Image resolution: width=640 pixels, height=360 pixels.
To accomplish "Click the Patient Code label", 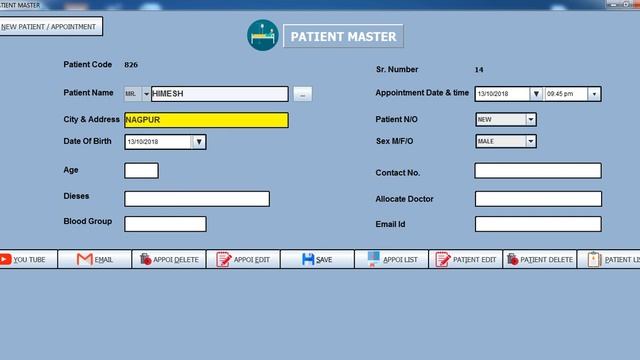I will click(x=88, y=64).
